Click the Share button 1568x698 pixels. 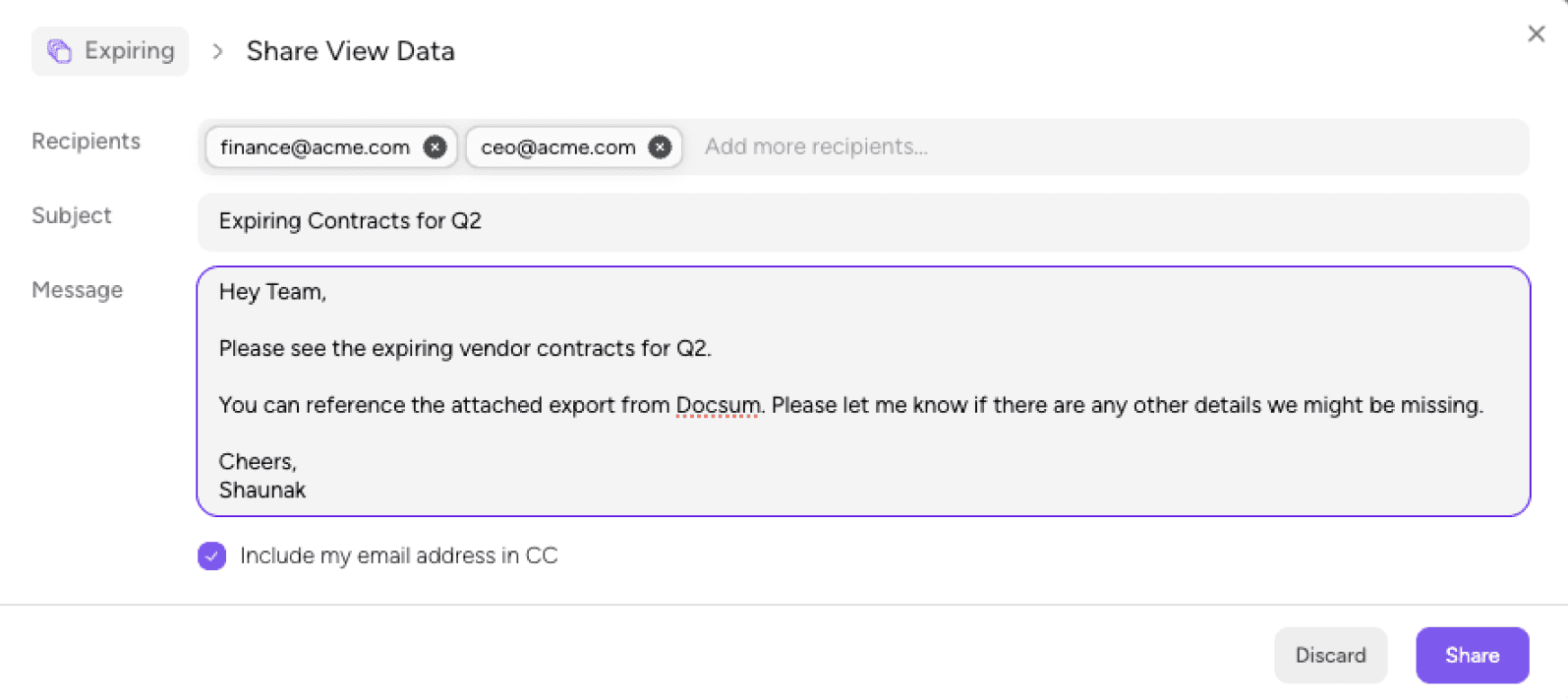(x=1472, y=656)
